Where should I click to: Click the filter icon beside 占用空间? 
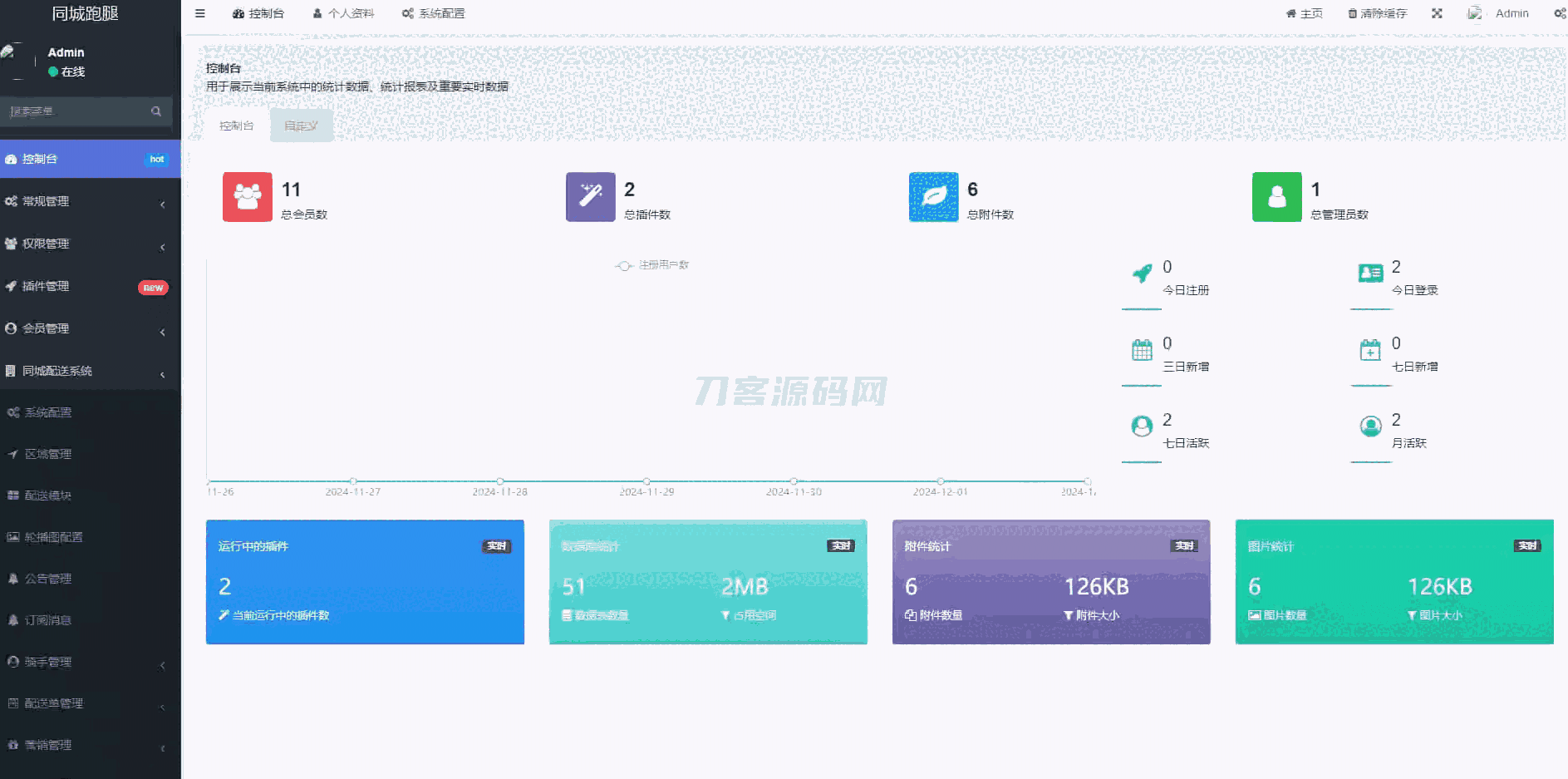tap(725, 615)
